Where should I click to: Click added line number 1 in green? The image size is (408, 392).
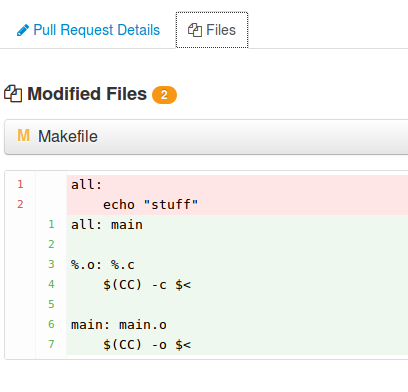pyautogui.click(x=51, y=224)
